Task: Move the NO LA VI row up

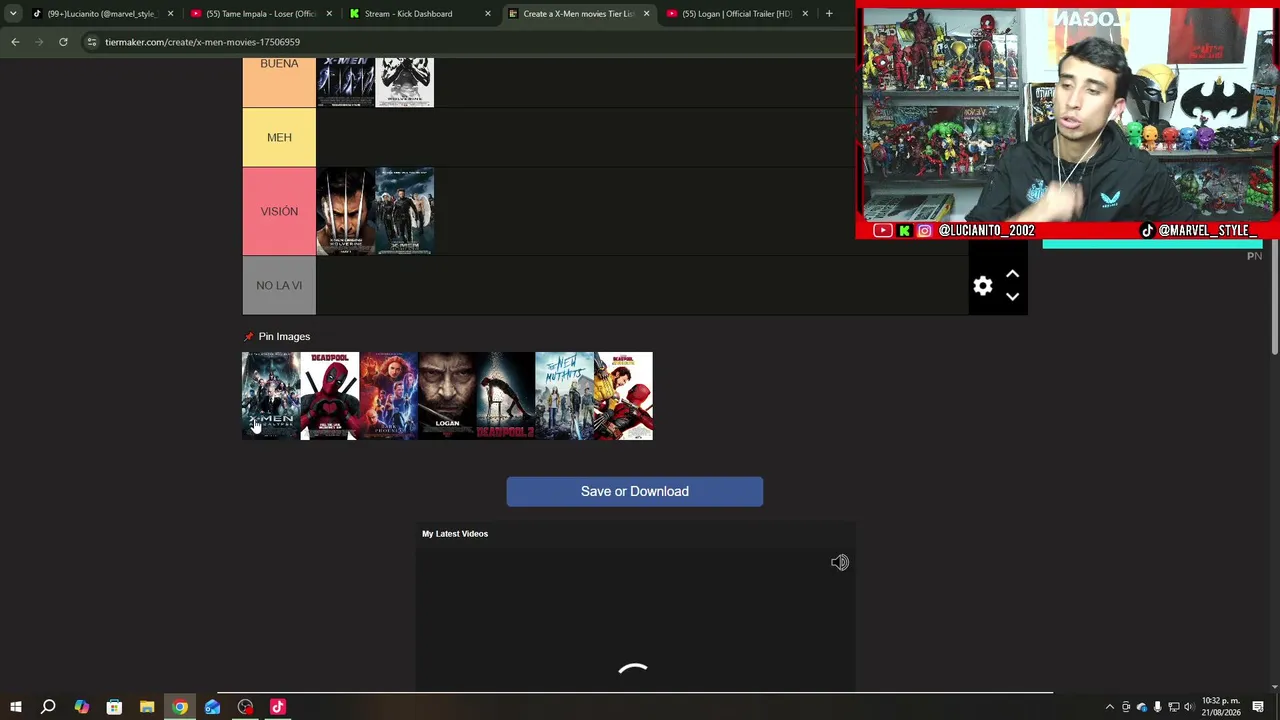Action: click(1012, 274)
